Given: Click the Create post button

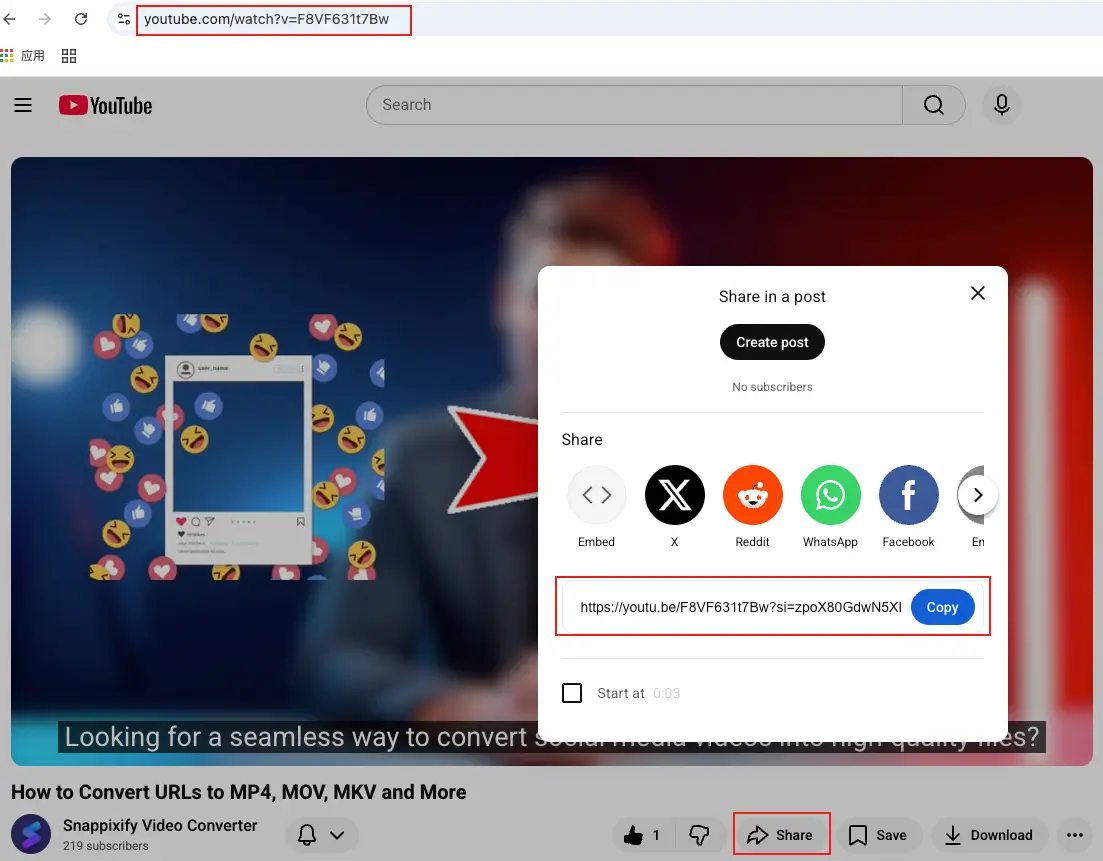Looking at the screenshot, I should click(772, 342).
